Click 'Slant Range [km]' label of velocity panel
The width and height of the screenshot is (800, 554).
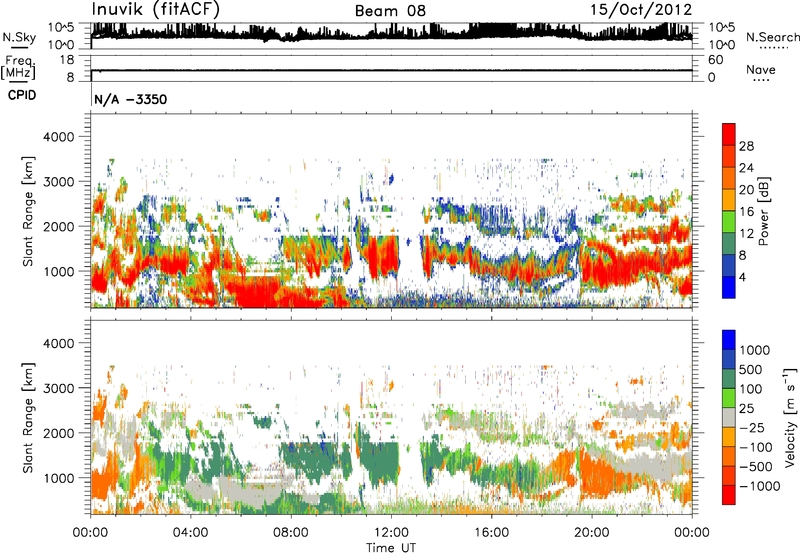29,417
